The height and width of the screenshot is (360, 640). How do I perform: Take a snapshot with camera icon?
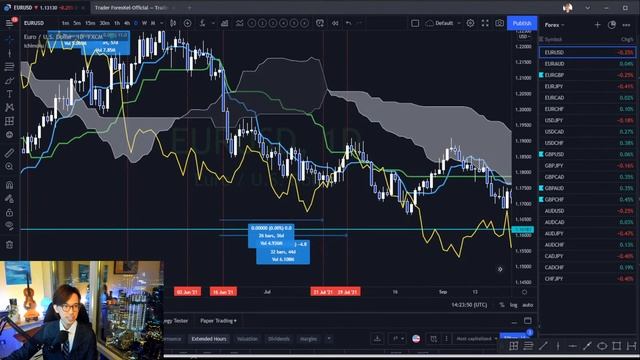[x=500, y=23]
